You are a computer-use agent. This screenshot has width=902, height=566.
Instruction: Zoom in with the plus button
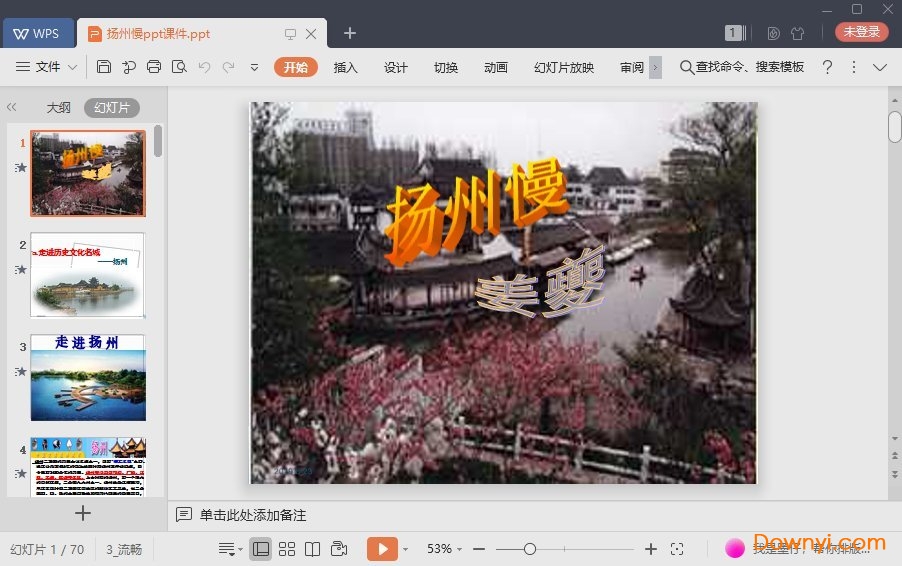point(651,549)
